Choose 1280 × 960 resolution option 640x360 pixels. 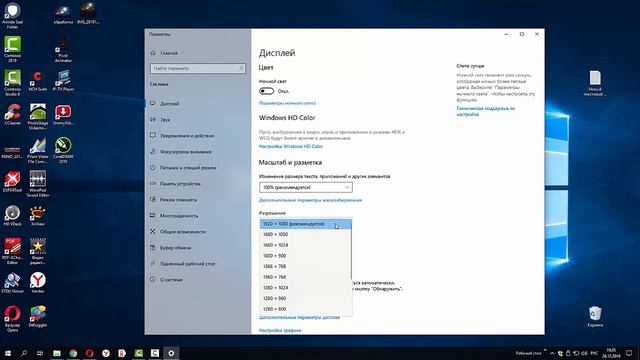306,298
